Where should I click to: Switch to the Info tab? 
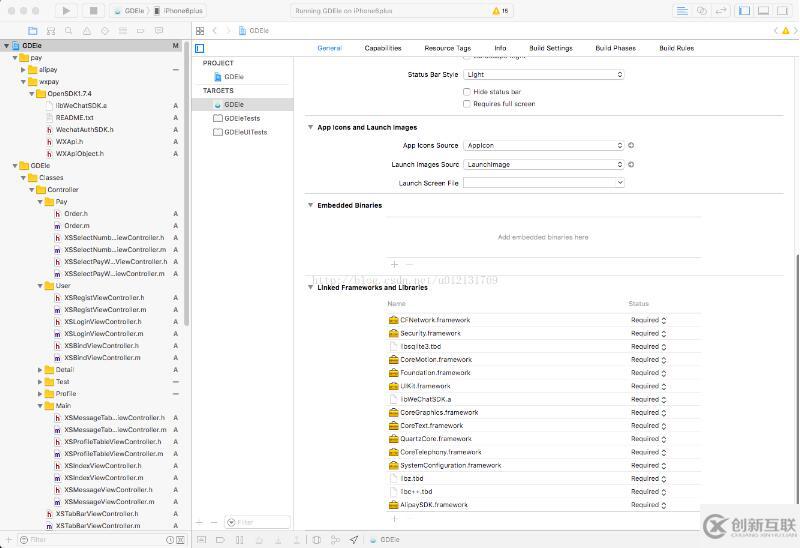(500, 48)
